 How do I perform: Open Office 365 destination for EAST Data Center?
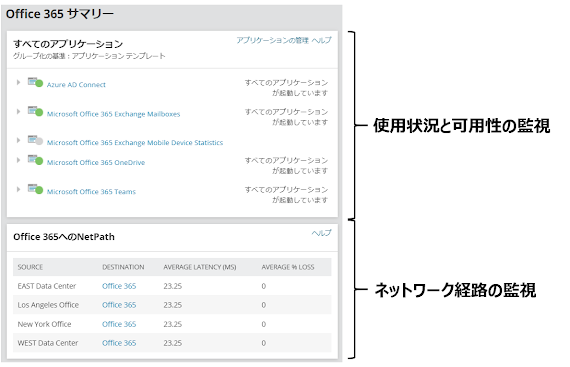119,286
